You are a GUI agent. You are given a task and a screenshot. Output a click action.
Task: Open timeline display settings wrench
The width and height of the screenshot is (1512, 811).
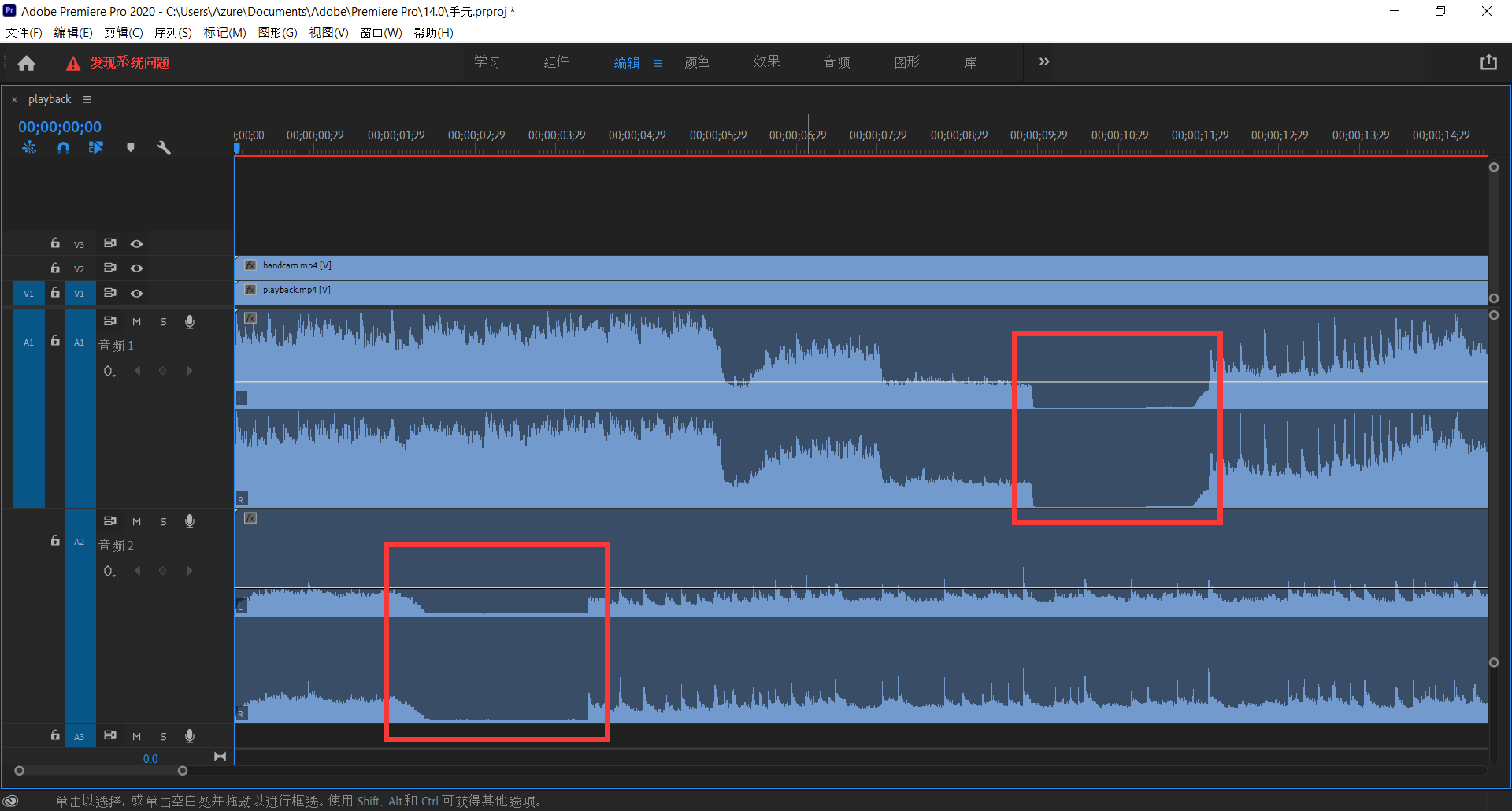click(x=164, y=147)
